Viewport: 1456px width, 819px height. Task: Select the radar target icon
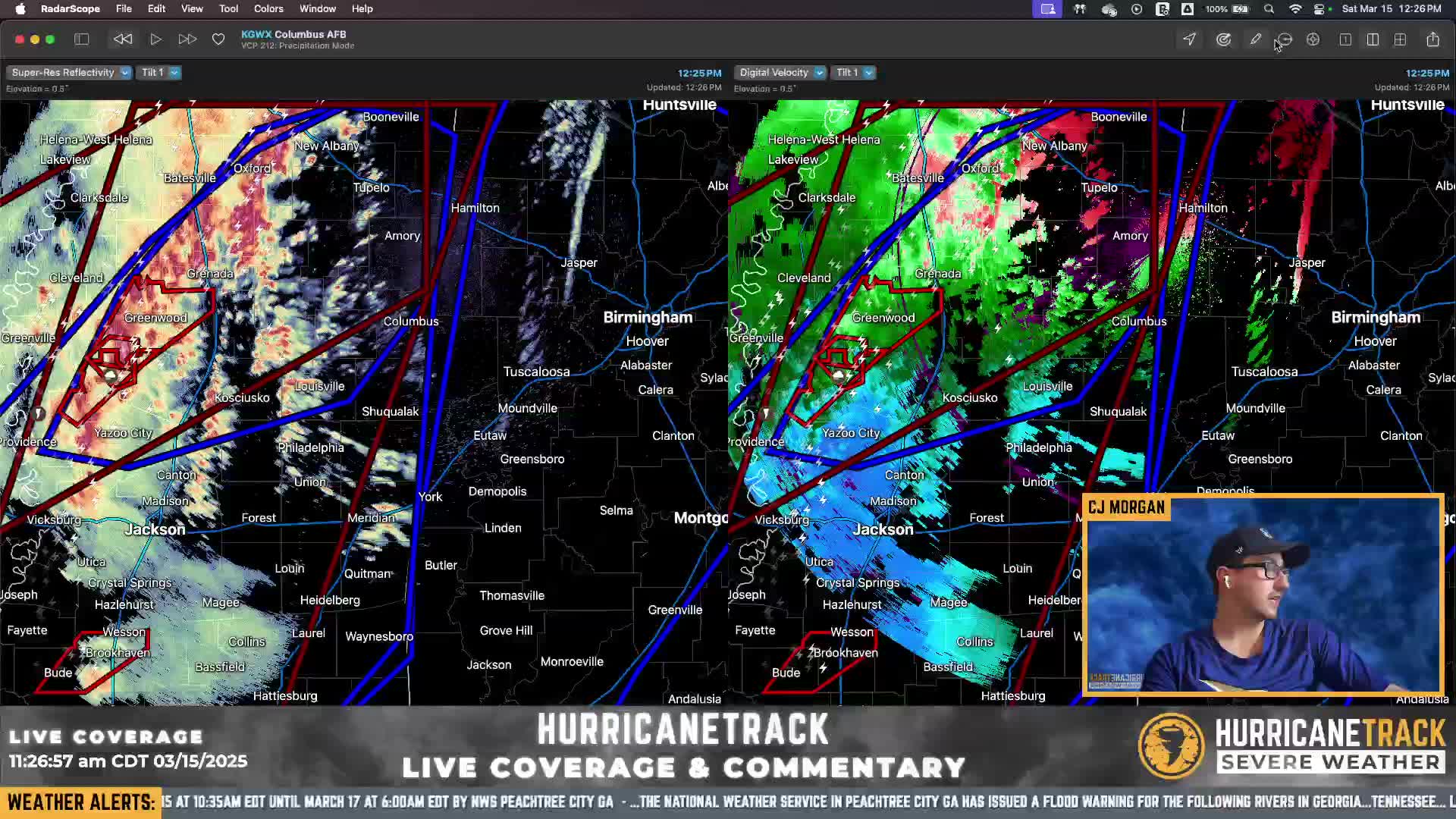click(x=1223, y=39)
